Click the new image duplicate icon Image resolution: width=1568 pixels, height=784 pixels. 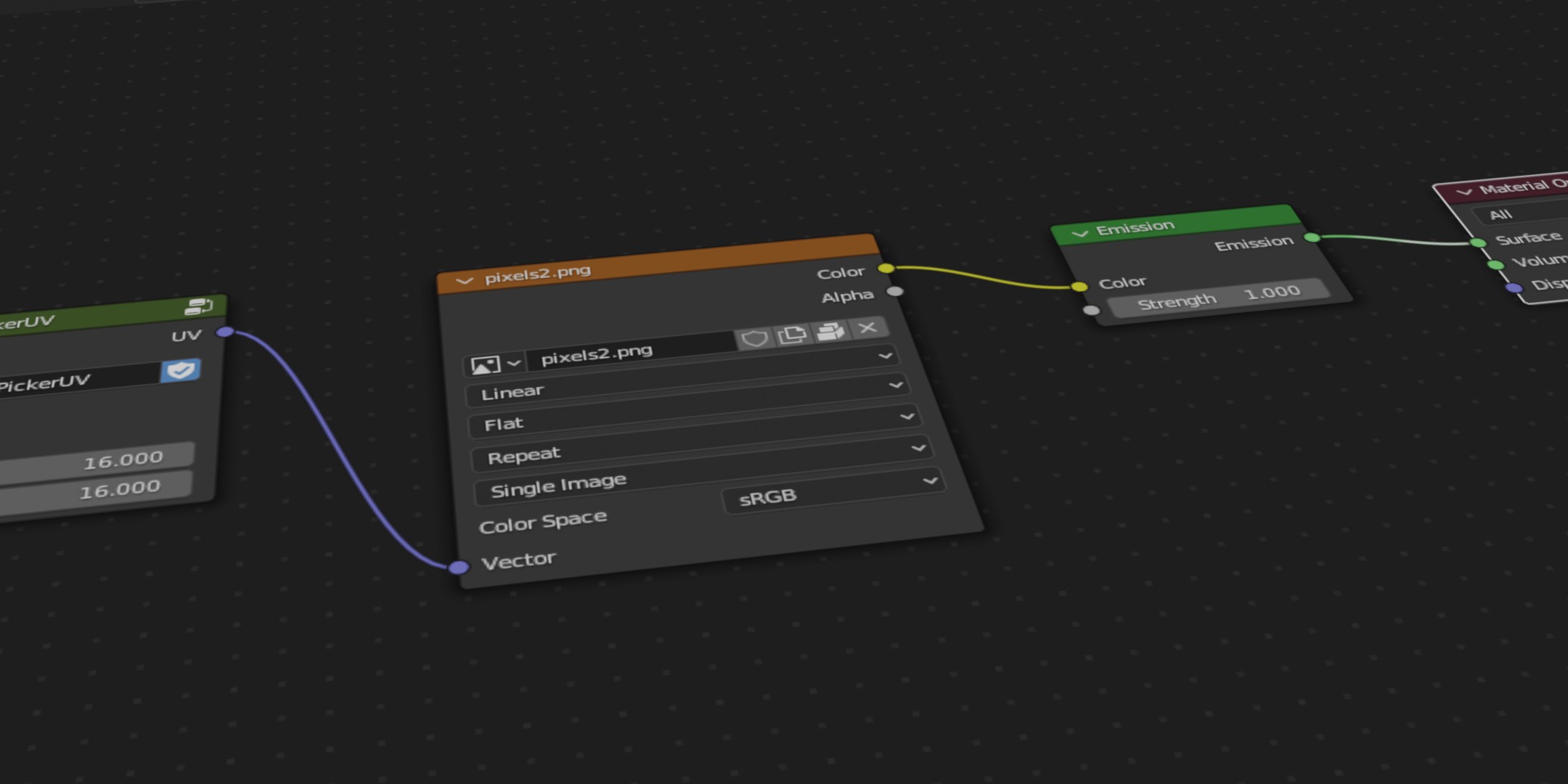tap(792, 335)
